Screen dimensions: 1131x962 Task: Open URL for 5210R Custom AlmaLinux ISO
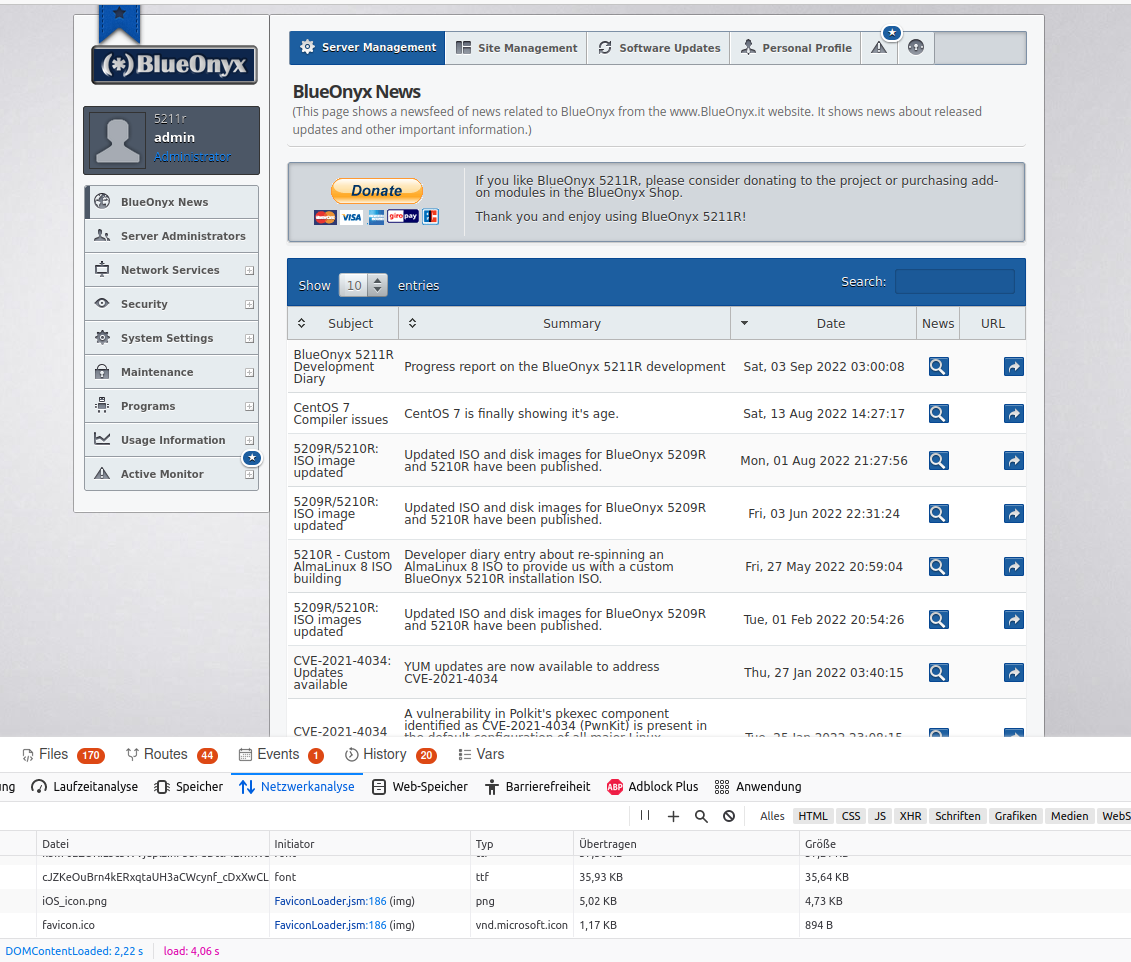pos(1014,567)
